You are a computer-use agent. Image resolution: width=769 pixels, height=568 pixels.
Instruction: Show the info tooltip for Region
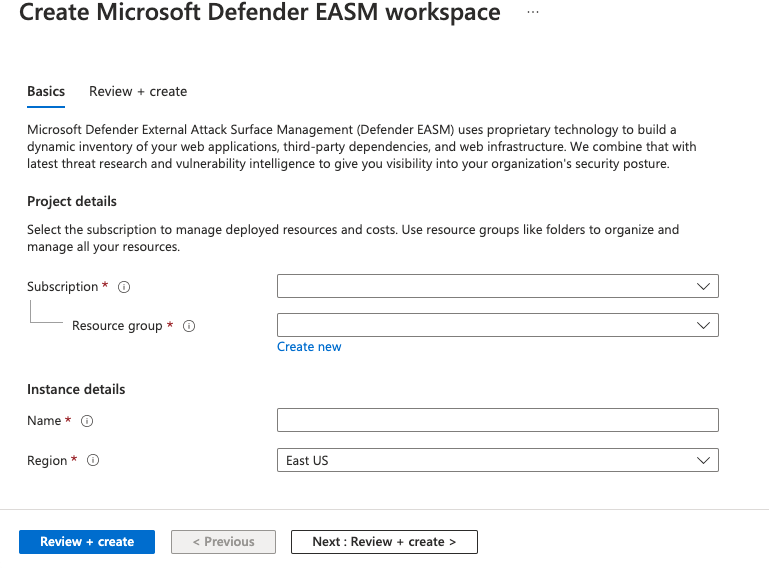tap(93, 461)
